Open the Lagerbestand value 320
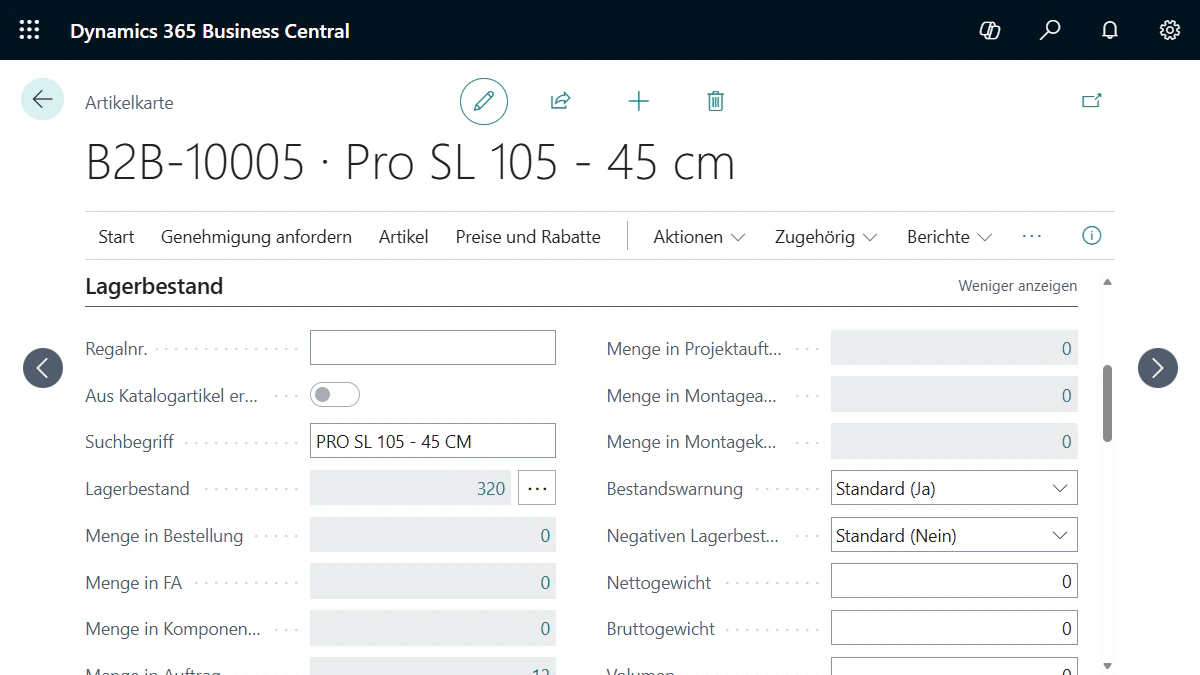 pos(491,489)
